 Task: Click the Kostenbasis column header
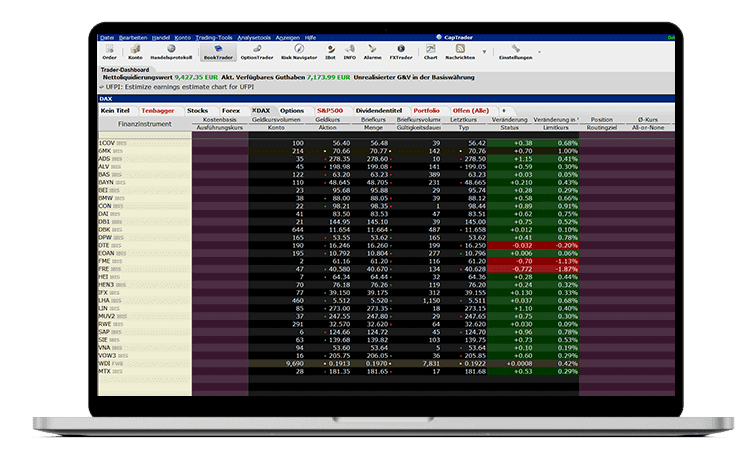pyautogui.click(x=219, y=120)
